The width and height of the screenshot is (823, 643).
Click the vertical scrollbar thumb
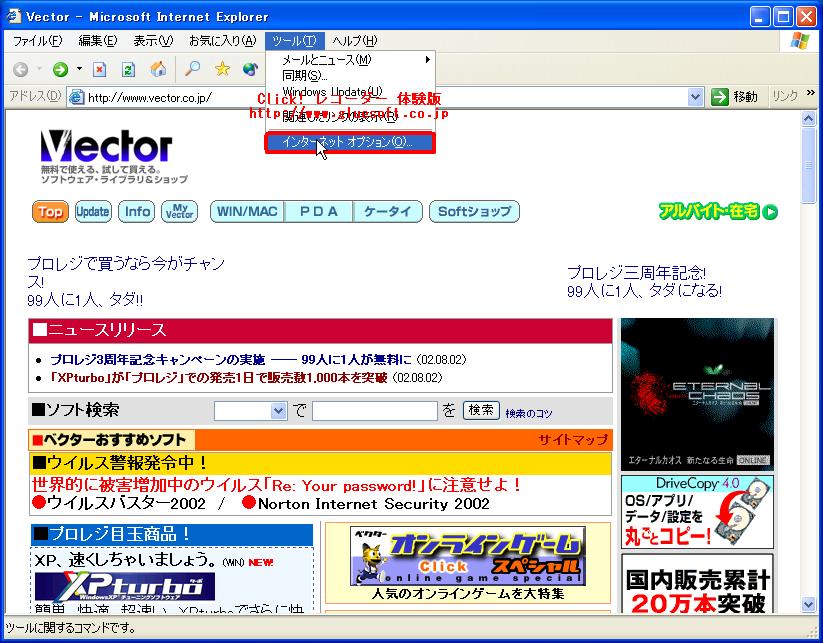(x=808, y=164)
